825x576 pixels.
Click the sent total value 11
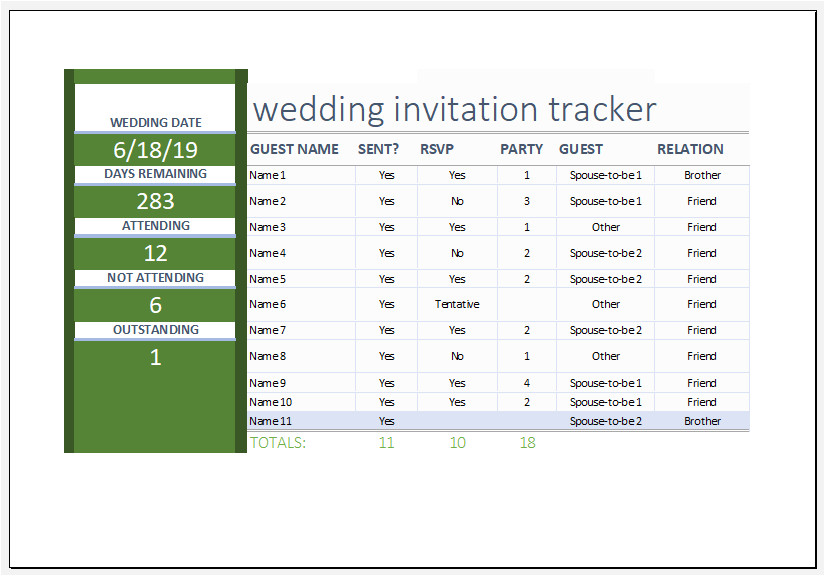[x=386, y=442]
